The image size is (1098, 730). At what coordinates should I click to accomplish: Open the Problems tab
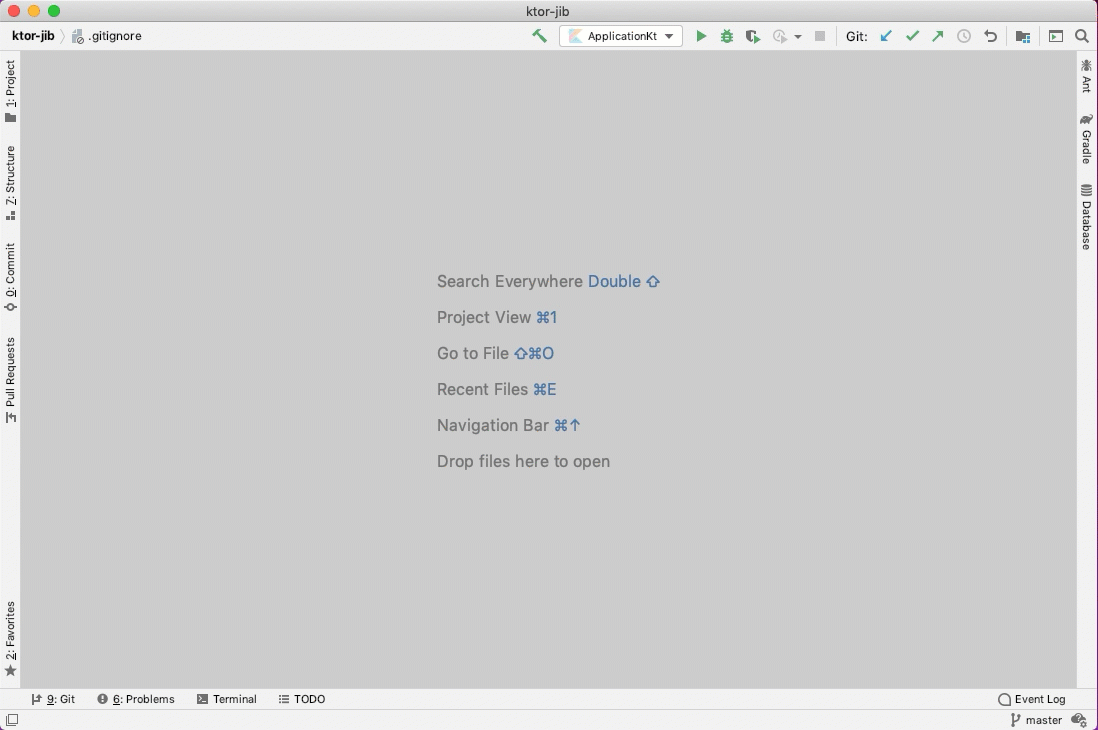pos(136,699)
